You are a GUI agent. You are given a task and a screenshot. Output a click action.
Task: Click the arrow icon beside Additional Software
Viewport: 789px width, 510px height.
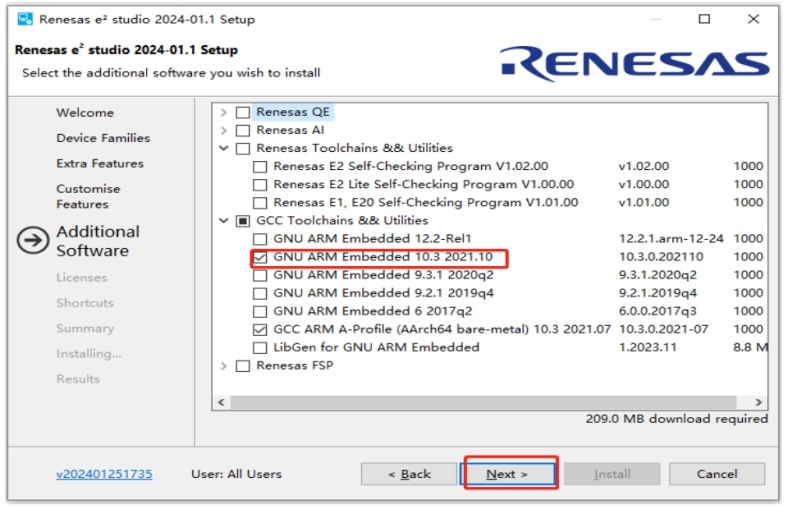pyautogui.click(x=35, y=240)
